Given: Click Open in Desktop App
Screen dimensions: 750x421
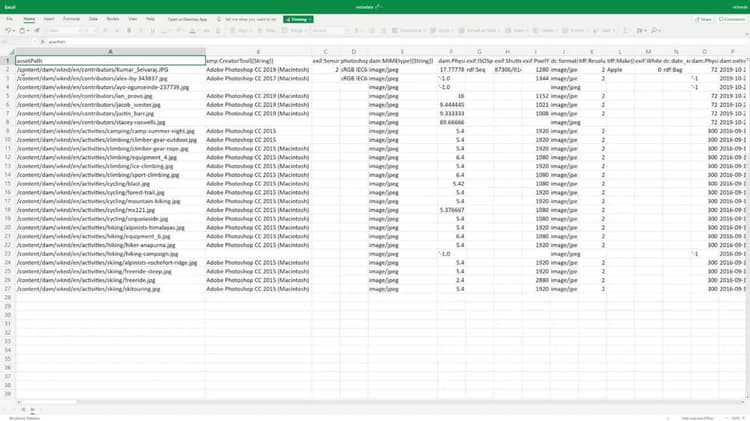Looking at the screenshot, I should [x=187, y=20].
